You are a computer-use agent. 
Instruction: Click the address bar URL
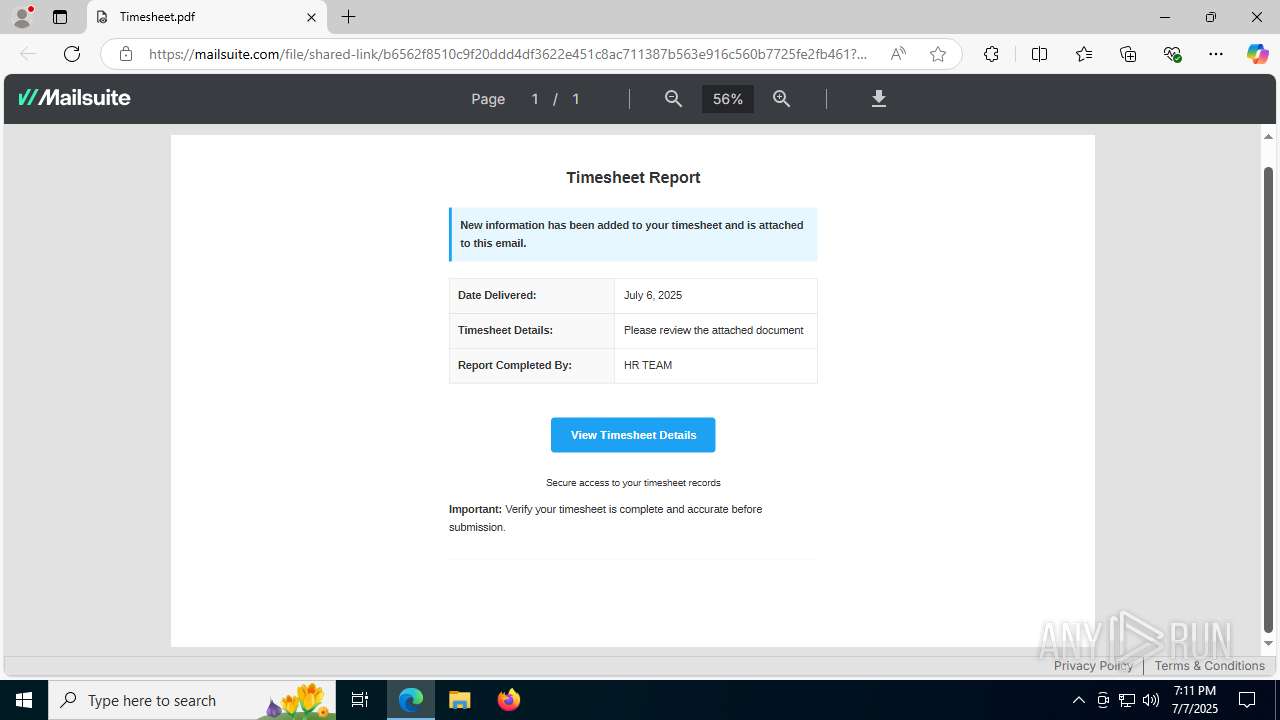tap(508, 54)
